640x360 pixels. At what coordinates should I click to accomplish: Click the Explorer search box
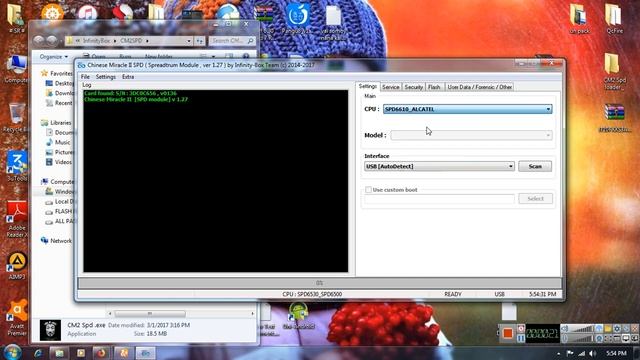(x=232, y=41)
